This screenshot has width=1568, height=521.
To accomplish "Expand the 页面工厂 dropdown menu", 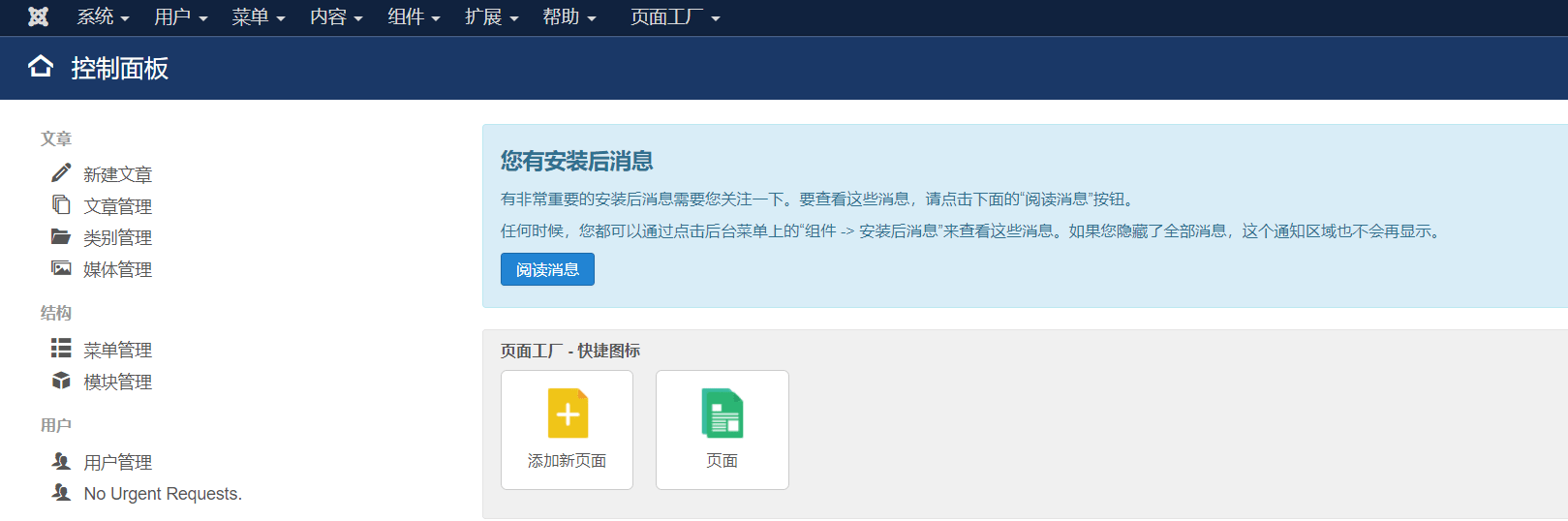I will (675, 17).
